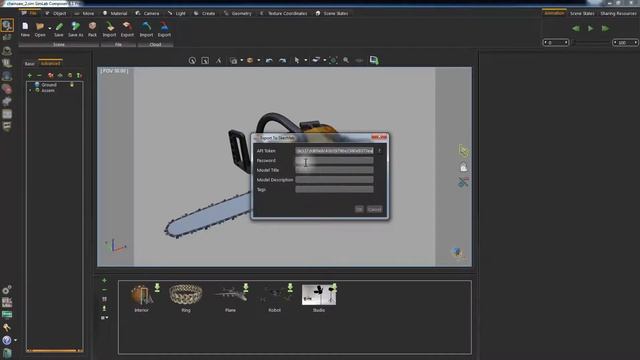
Task: Switch to the Basic scene browser tab
Action: pyautogui.click(x=29, y=64)
